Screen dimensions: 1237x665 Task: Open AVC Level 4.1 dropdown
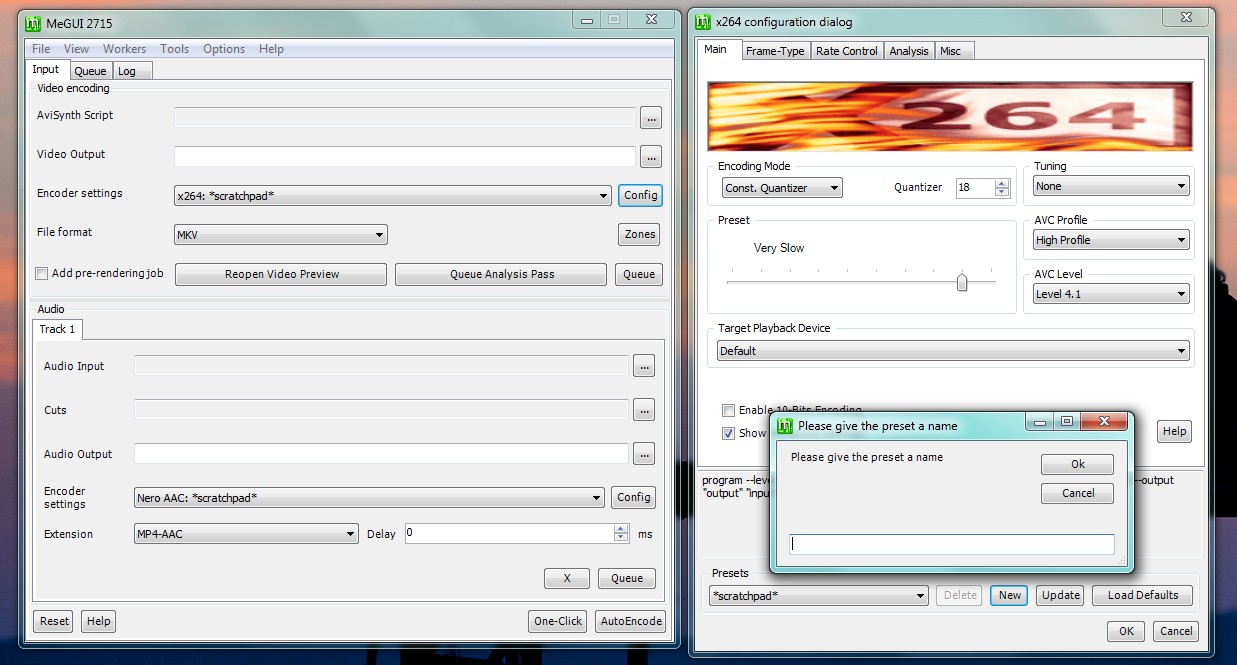1111,294
